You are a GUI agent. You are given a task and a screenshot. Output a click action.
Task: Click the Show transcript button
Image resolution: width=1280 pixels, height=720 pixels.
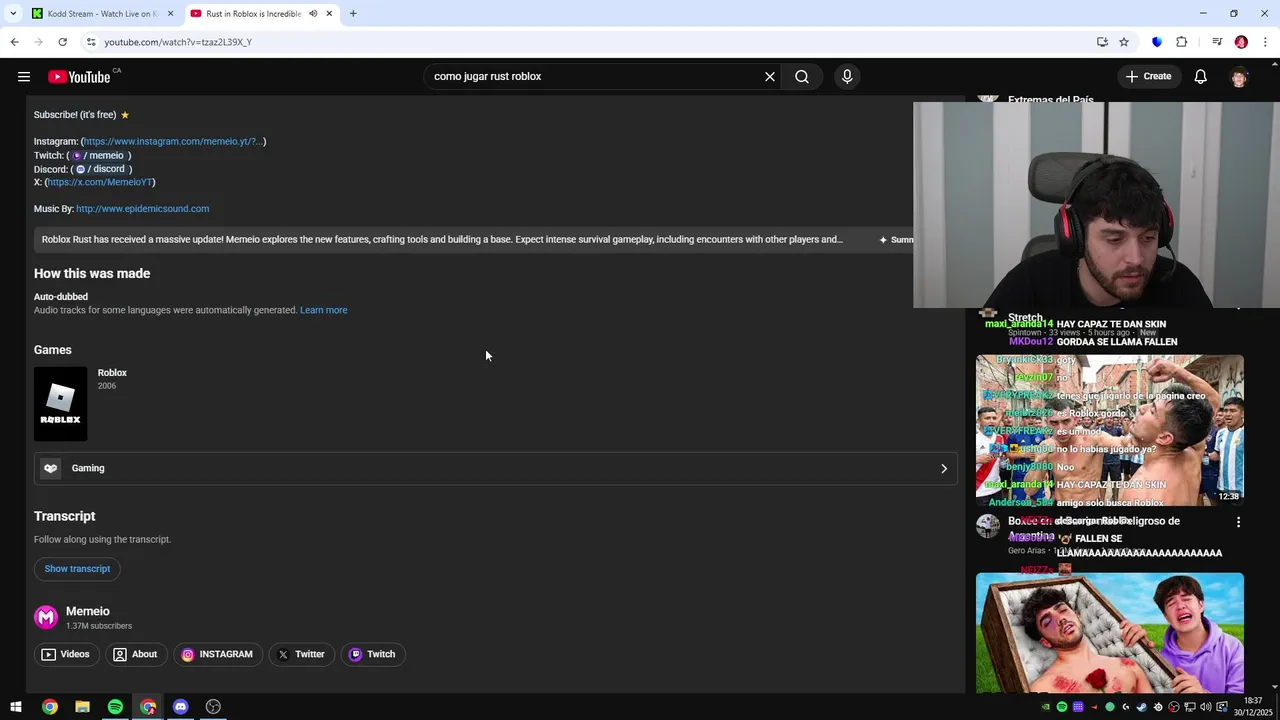(77, 569)
